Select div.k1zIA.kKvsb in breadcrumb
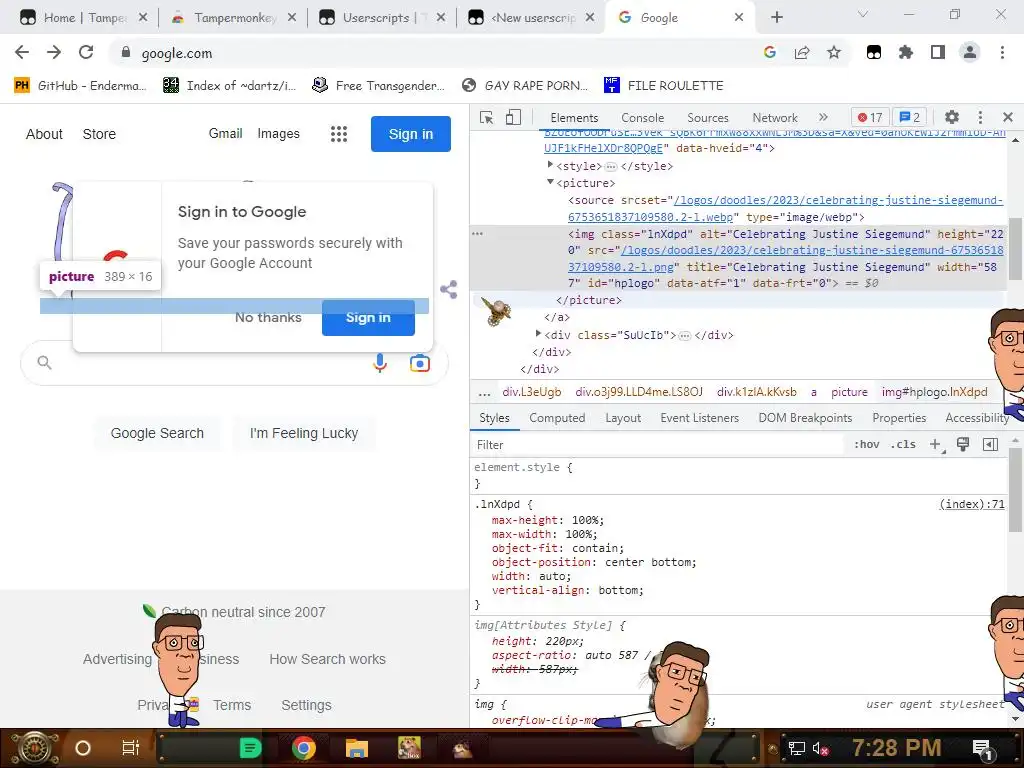Image resolution: width=1024 pixels, height=768 pixels. point(756,392)
